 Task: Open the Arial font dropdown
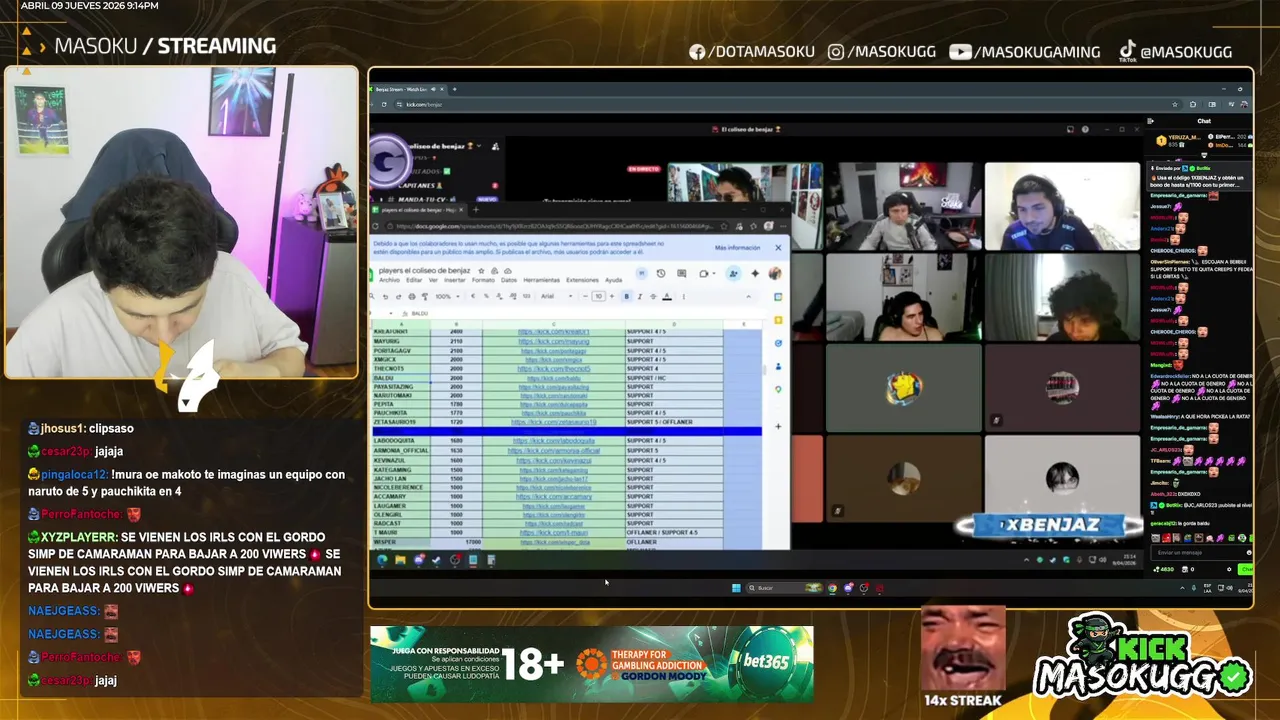pyautogui.click(x=556, y=296)
